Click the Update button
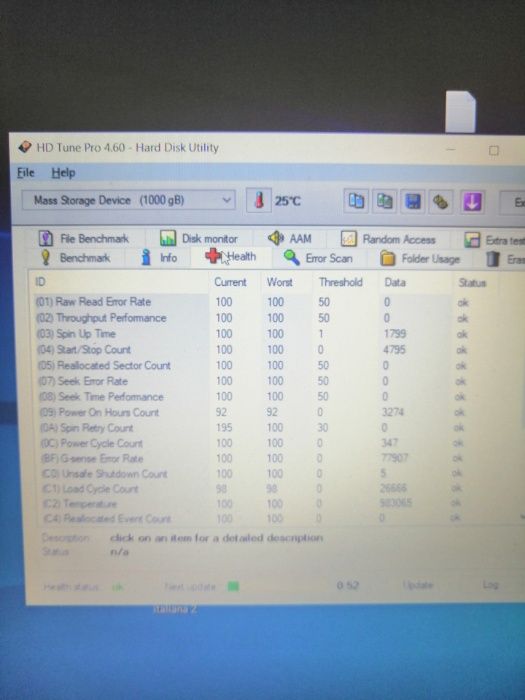 [417, 585]
